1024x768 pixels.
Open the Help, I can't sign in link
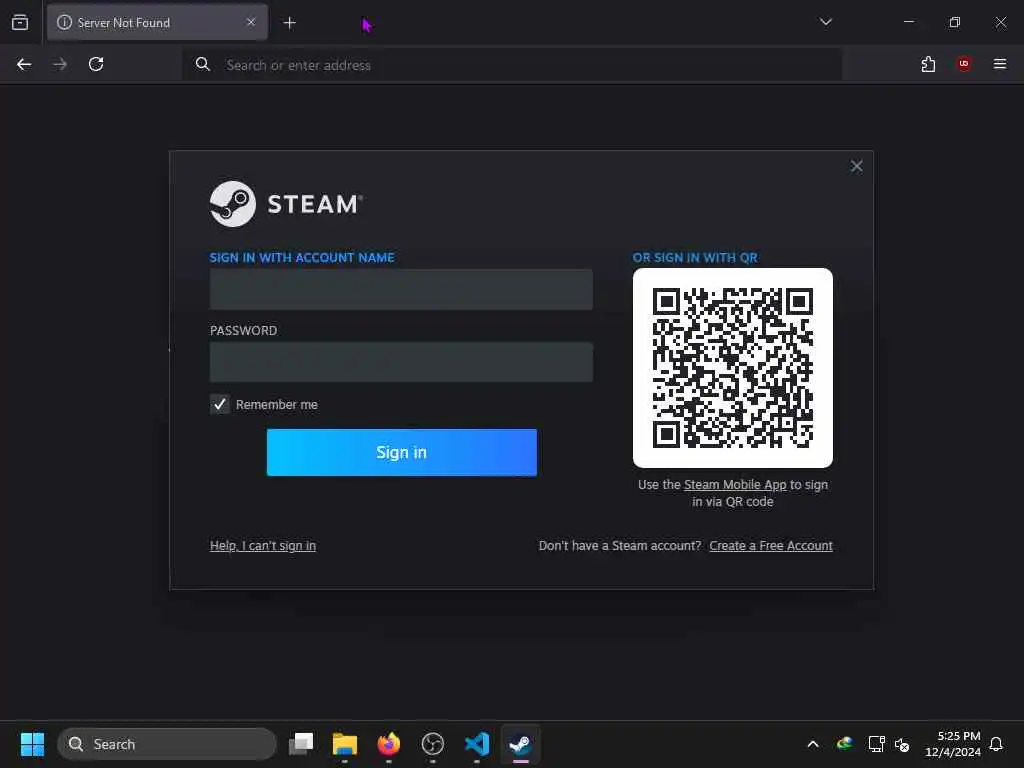(x=263, y=545)
